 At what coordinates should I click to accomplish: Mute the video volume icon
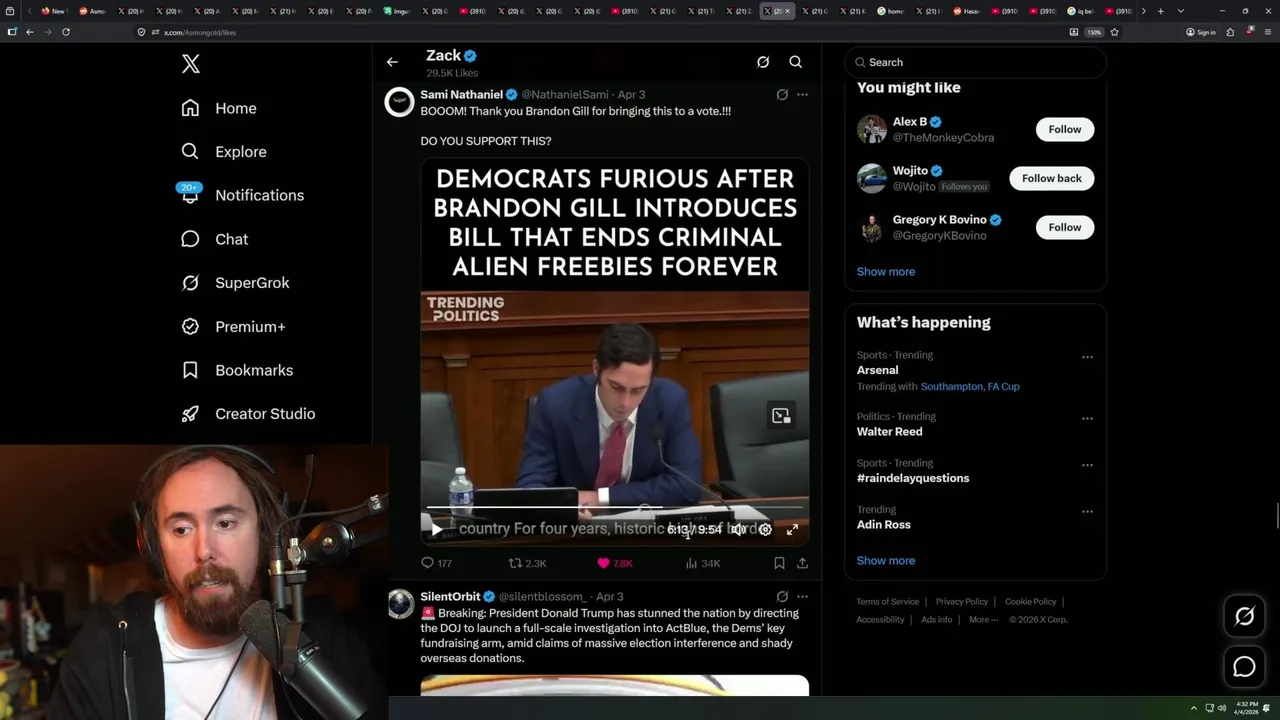coord(737,530)
